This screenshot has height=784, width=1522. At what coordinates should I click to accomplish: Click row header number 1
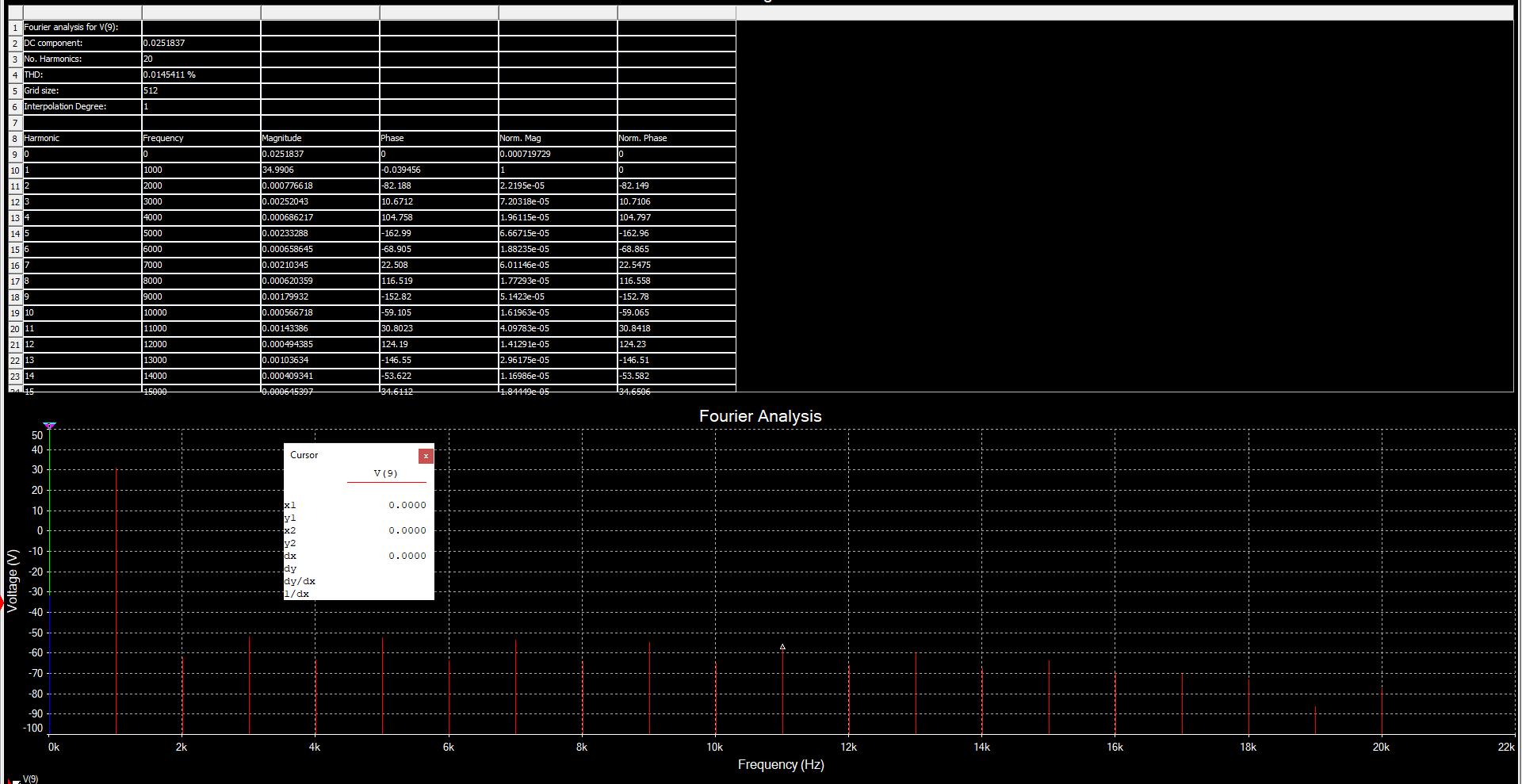15,28
